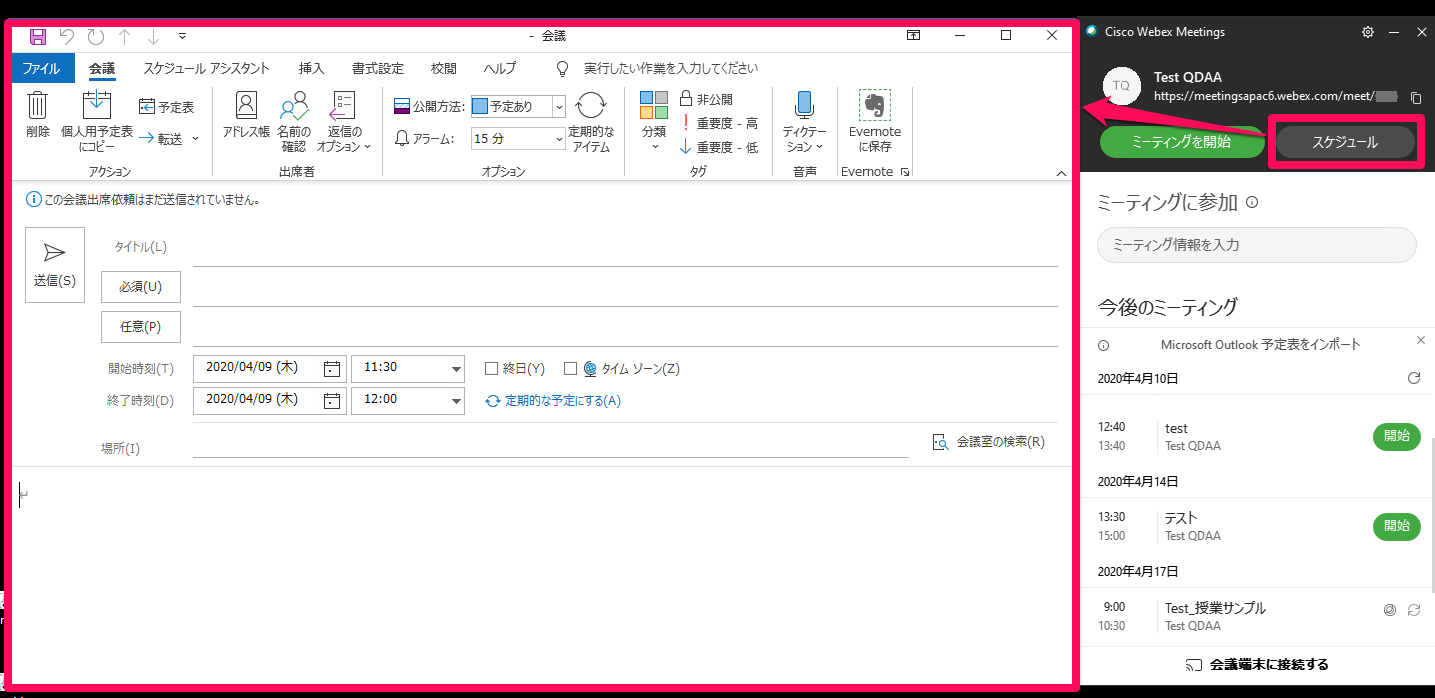Open 公開方法 予定あり combo box
This screenshot has height=698, width=1435.
[x=518, y=106]
